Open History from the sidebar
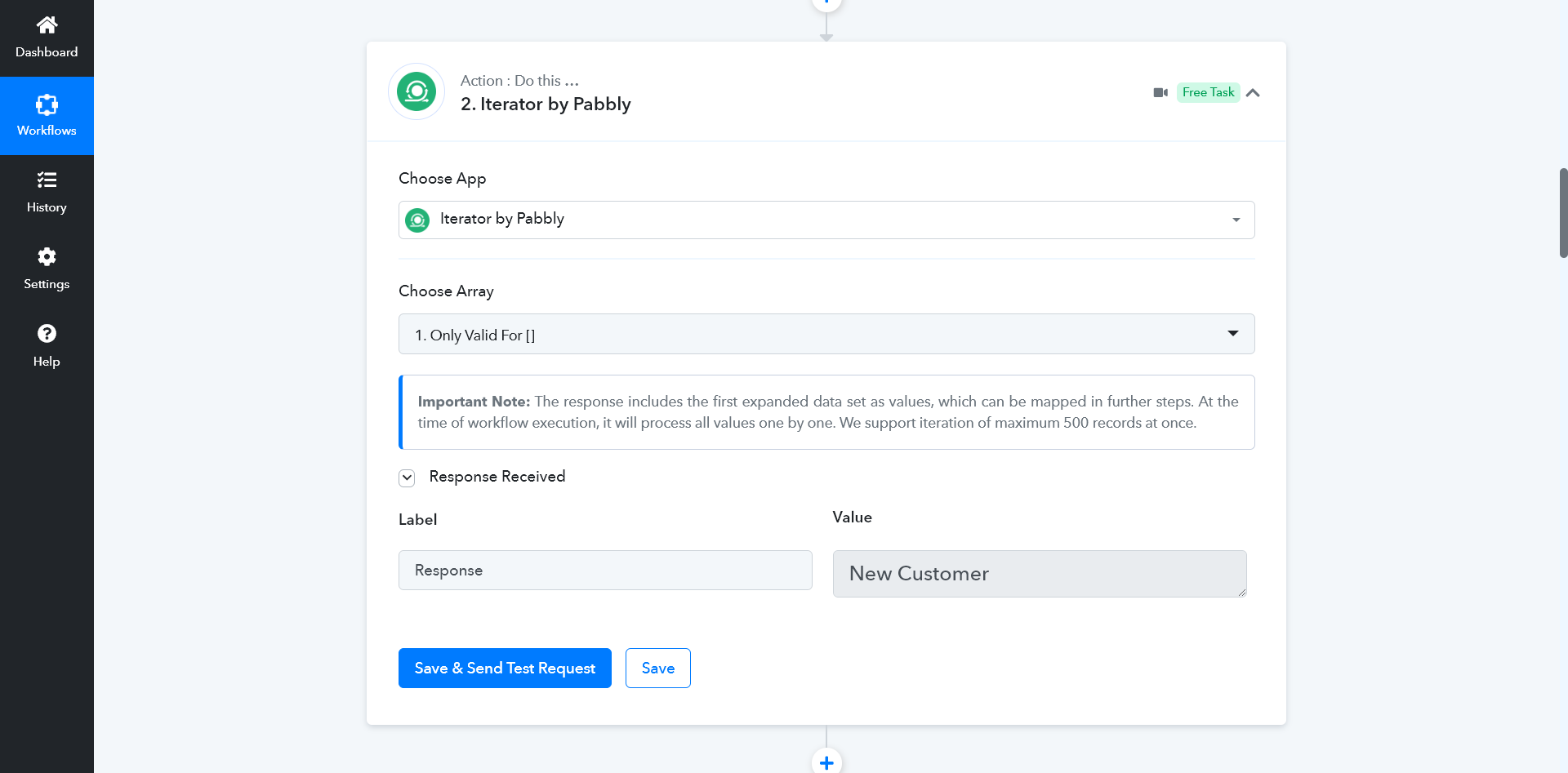1568x773 pixels. point(47,193)
